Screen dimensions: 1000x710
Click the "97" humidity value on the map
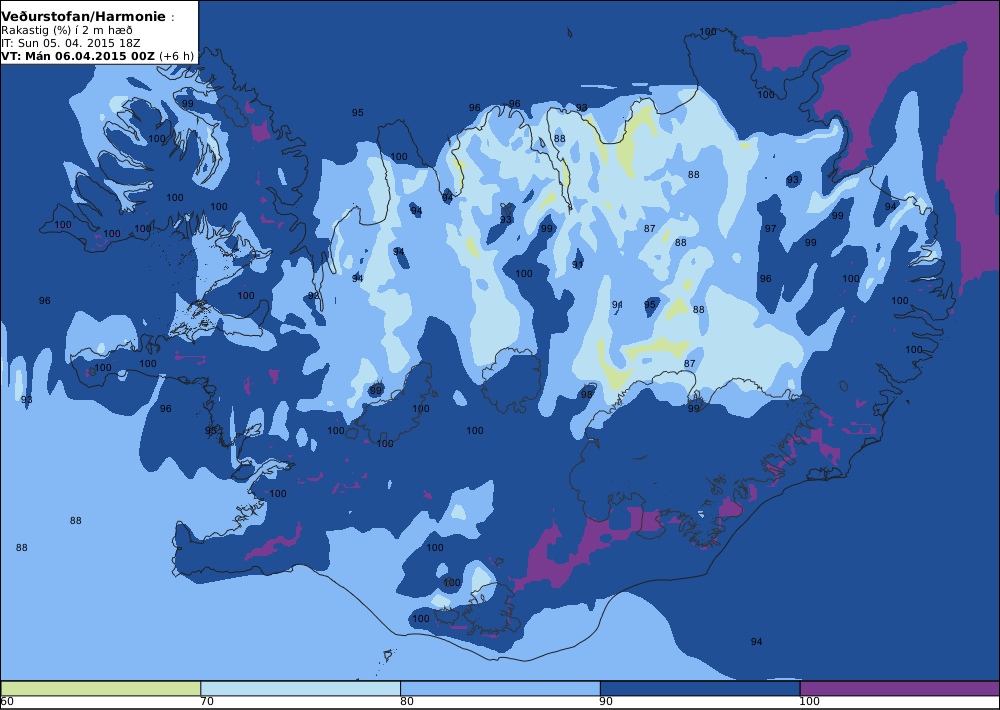(770, 228)
